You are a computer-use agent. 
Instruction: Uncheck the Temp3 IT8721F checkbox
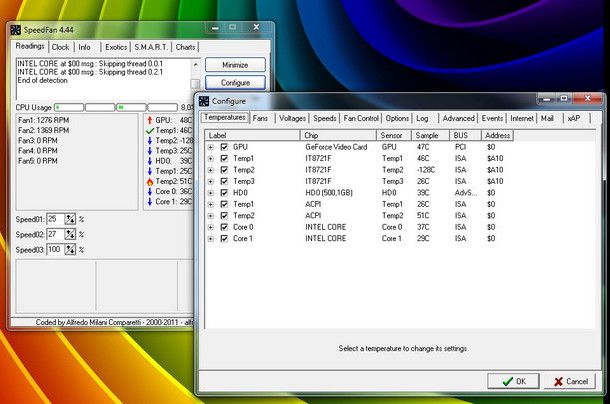click(224, 181)
